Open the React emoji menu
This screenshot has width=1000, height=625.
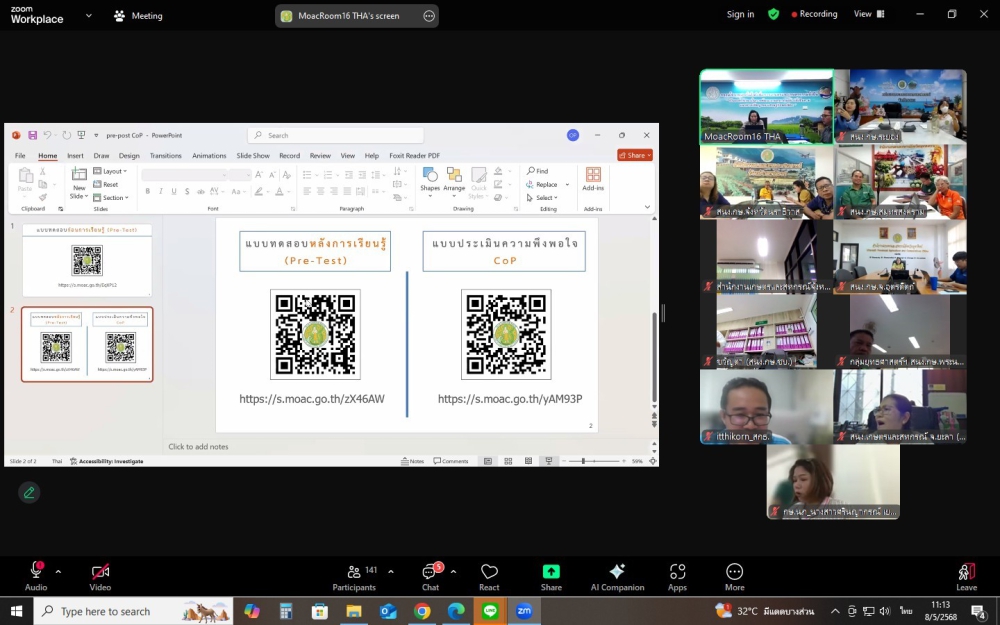click(x=489, y=575)
